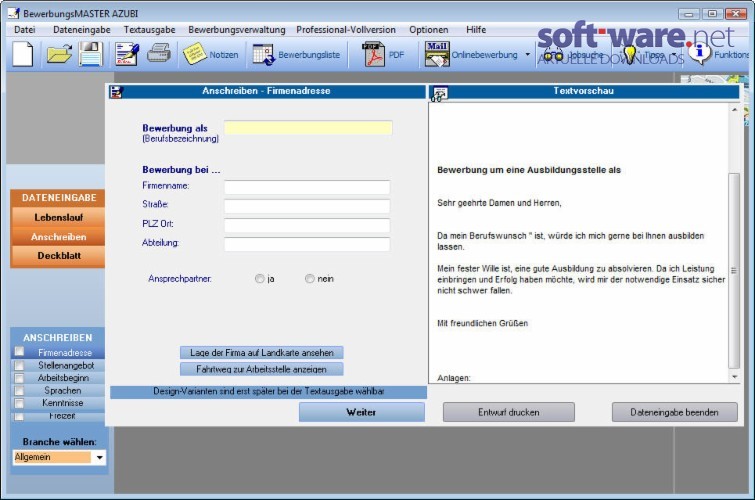Expand the Onlinebewerbung dropdown arrow

click(x=527, y=54)
